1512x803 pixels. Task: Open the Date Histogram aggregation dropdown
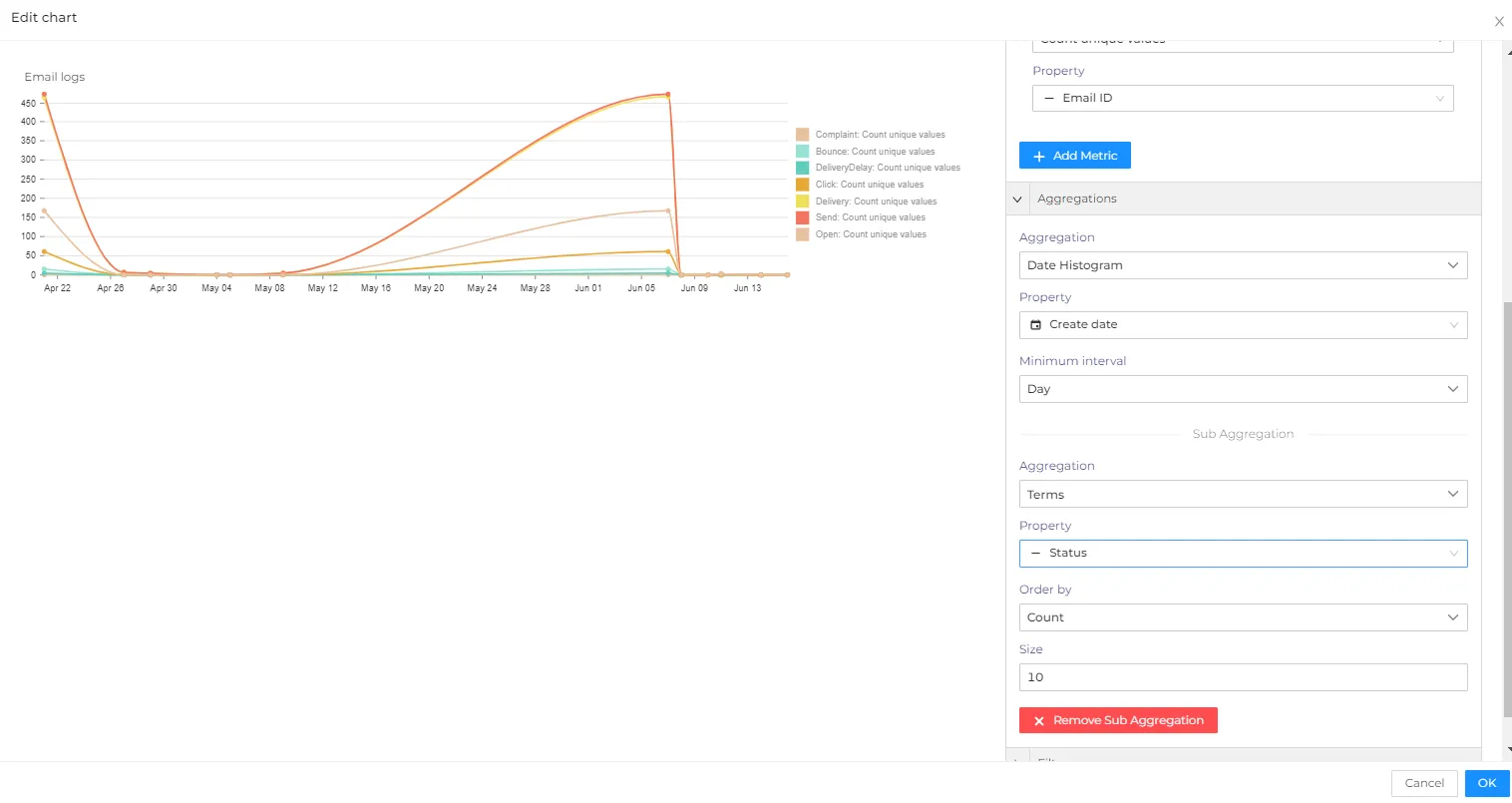(x=1243, y=265)
